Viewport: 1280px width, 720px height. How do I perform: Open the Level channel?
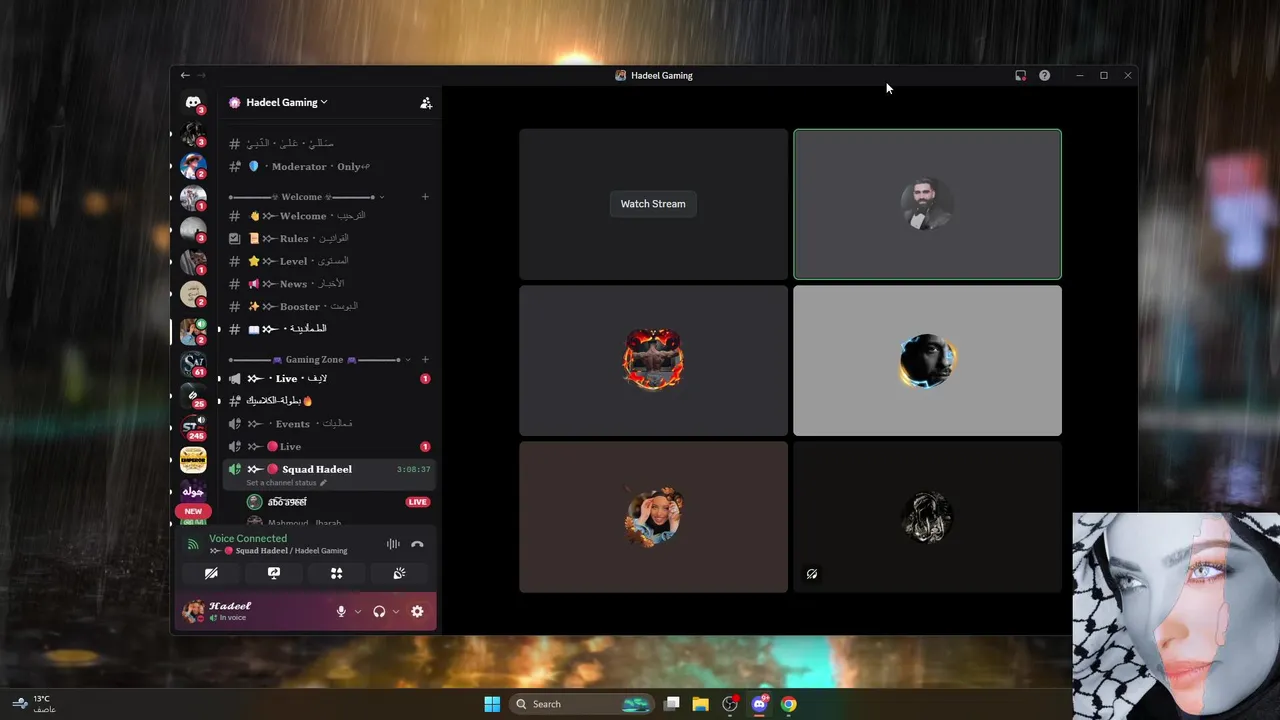[329, 261]
